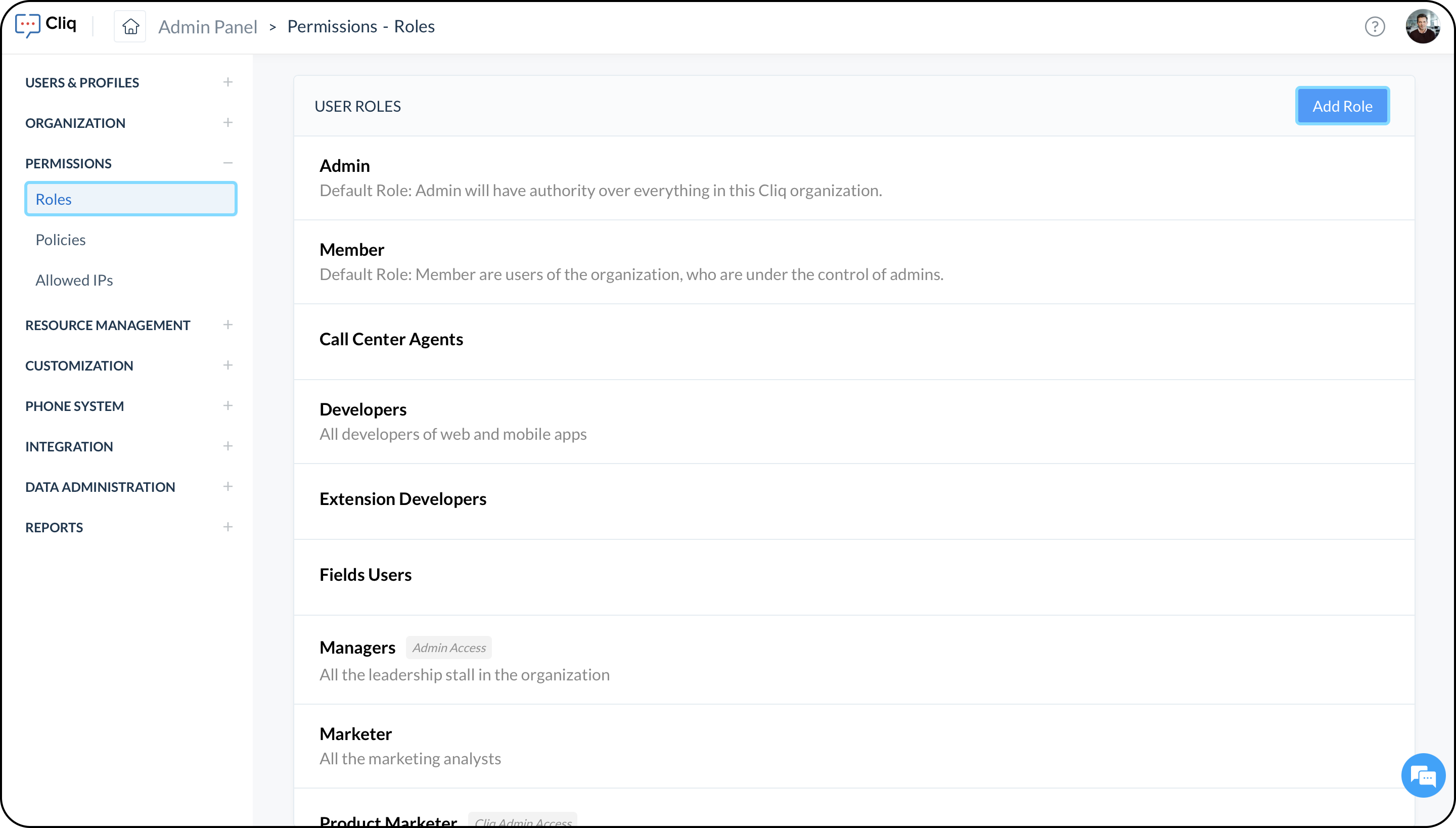The image size is (1456, 828).
Task: Expand Customization section plus icon
Action: (228, 365)
